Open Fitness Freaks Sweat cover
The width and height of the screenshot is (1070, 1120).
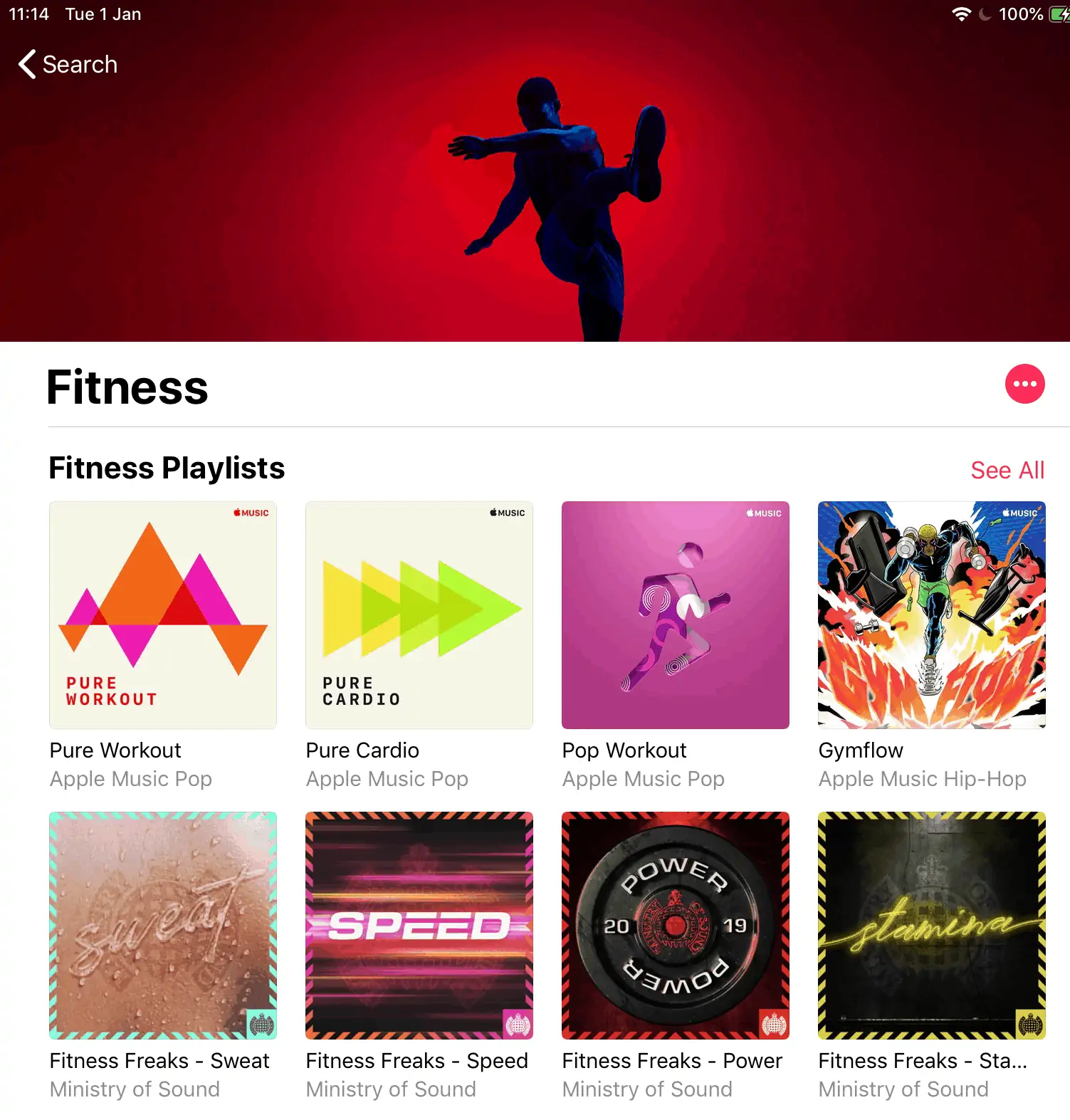[x=163, y=926]
